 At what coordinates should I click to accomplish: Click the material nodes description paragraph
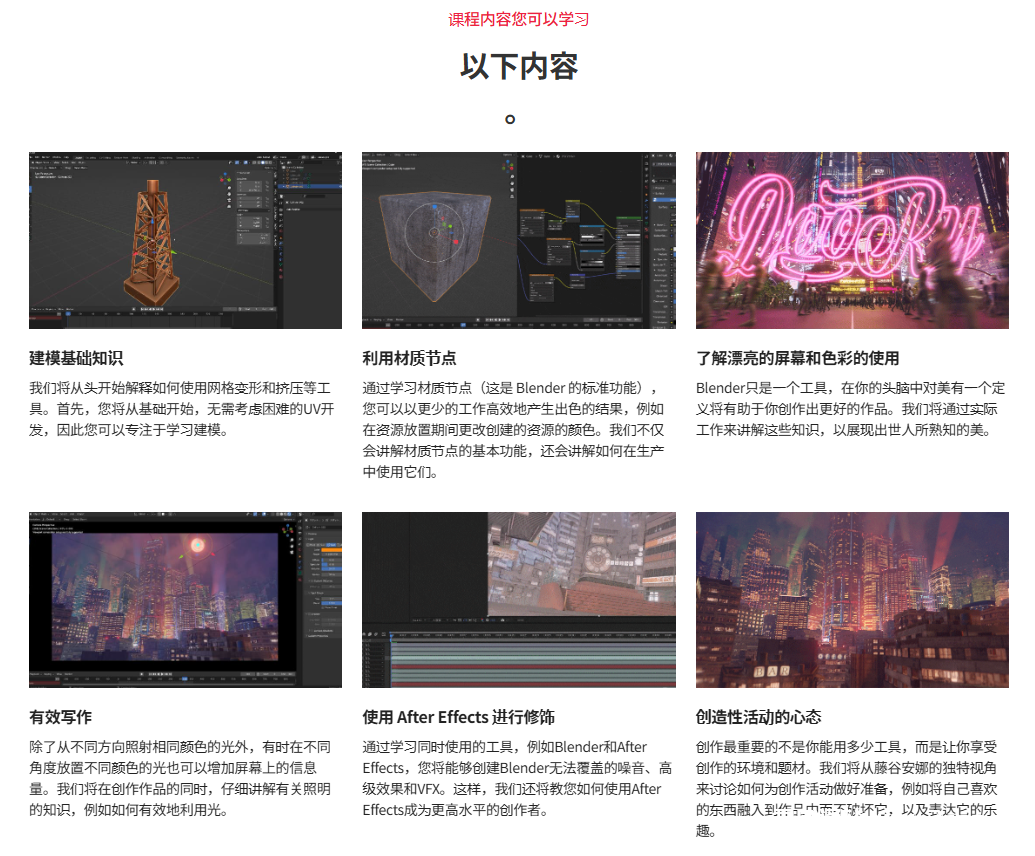click(514, 429)
